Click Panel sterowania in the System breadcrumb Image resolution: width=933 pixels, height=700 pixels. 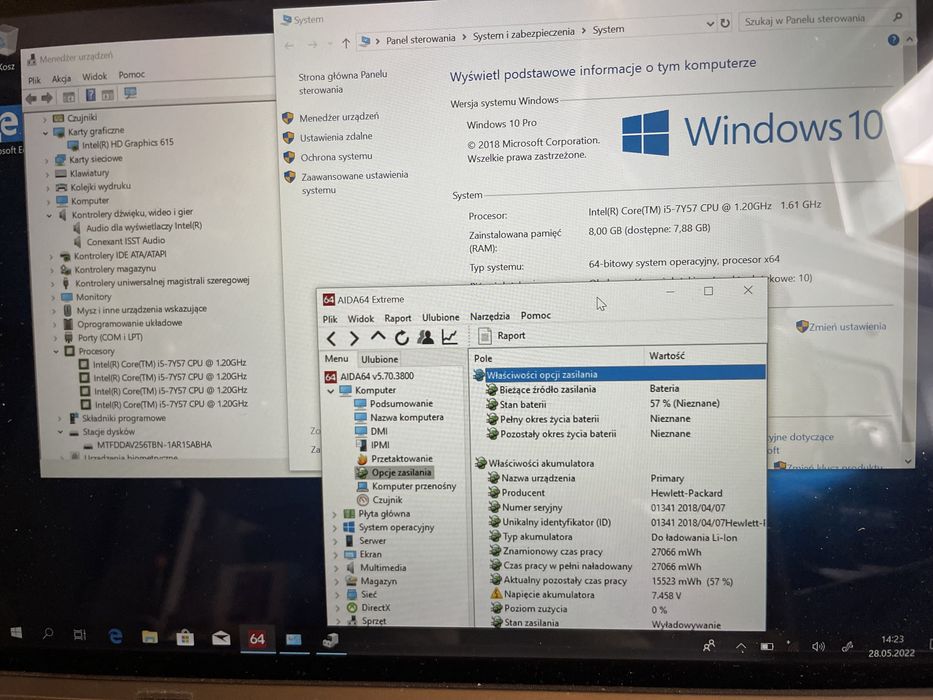point(420,39)
